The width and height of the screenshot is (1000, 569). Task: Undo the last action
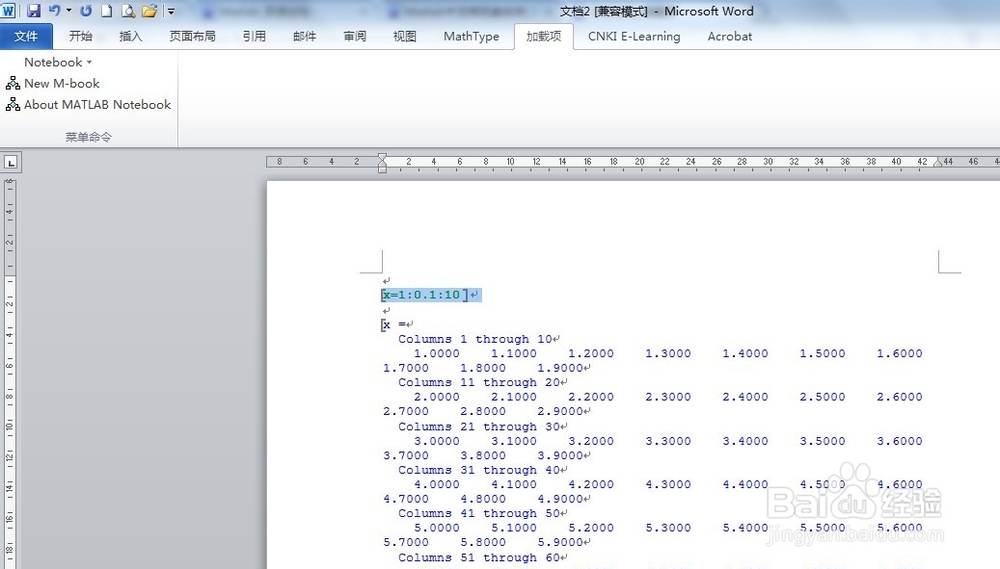click(x=54, y=11)
